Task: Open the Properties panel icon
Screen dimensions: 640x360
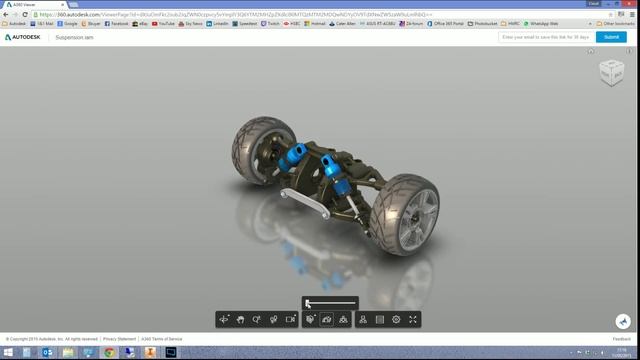Action: coord(380,320)
